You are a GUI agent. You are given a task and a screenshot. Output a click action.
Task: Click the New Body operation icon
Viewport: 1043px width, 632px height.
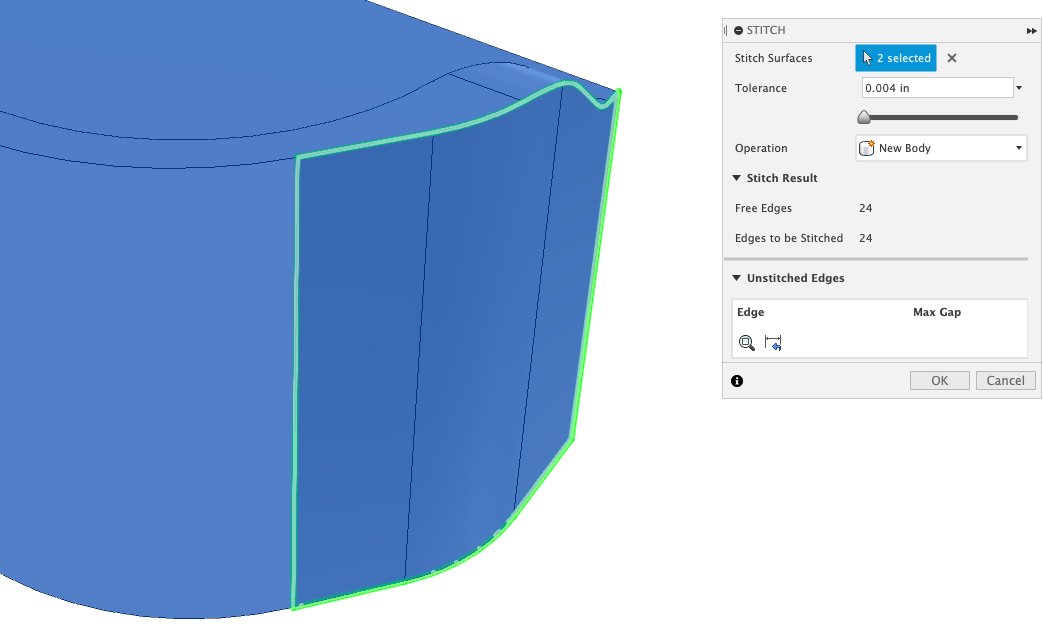click(x=866, y=147)
